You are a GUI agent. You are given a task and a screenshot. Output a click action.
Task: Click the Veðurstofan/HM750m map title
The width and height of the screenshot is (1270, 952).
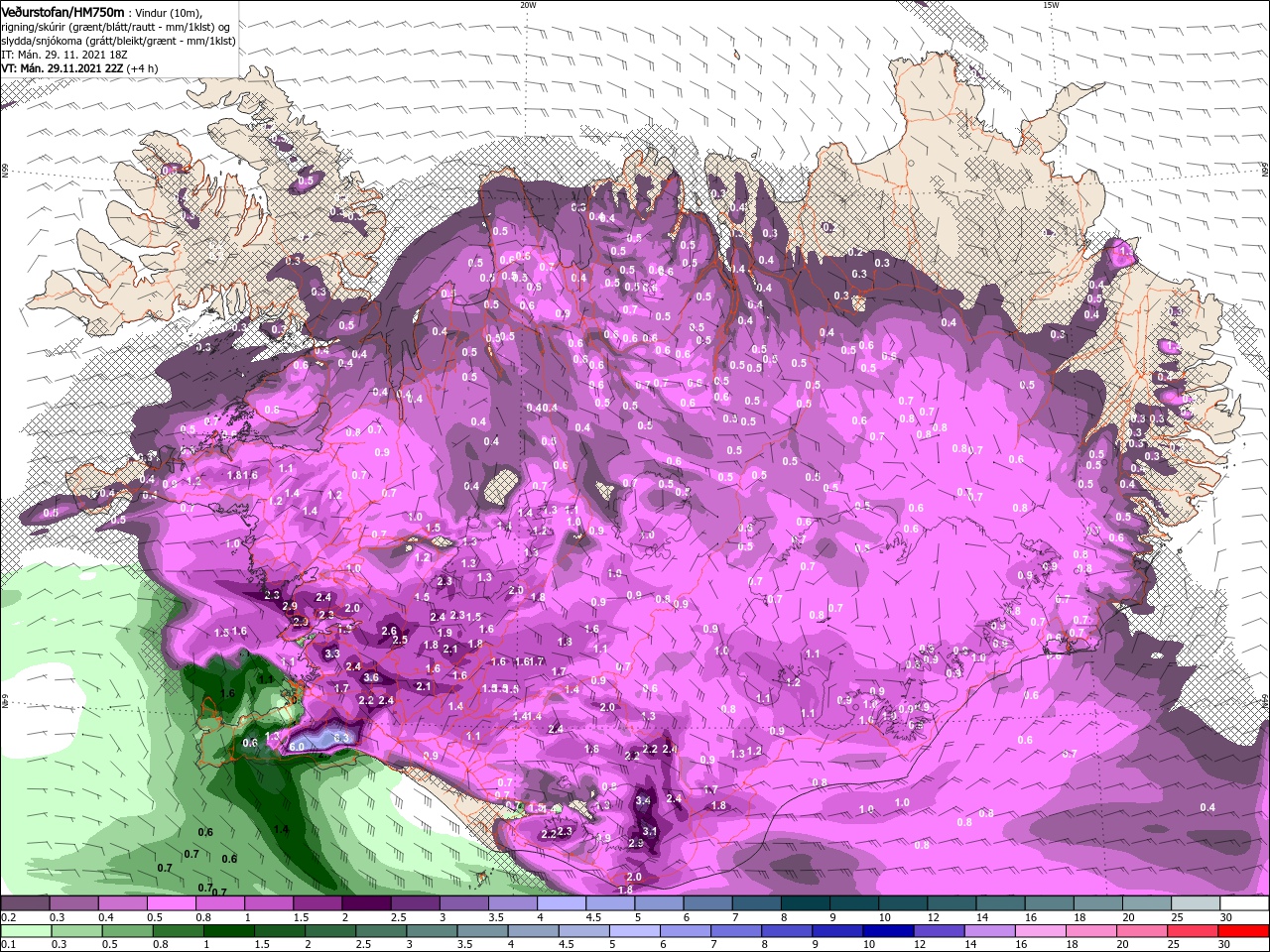click(x=62, y=11)
